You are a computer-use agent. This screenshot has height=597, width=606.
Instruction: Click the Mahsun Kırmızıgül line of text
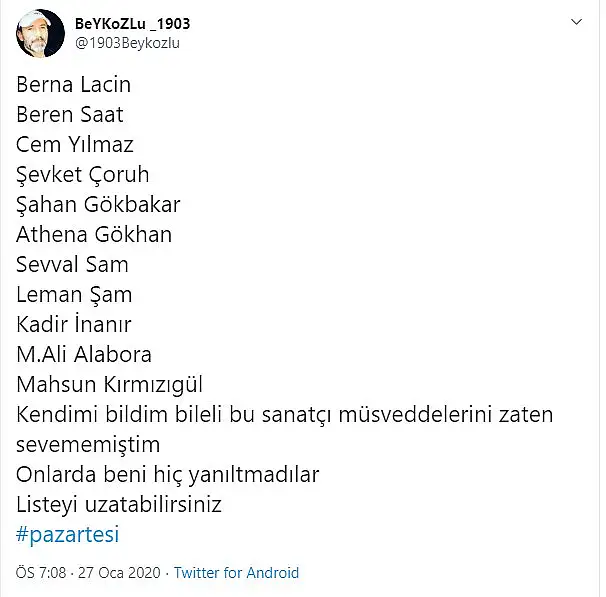pyautogui.click(x=109, y=385)
